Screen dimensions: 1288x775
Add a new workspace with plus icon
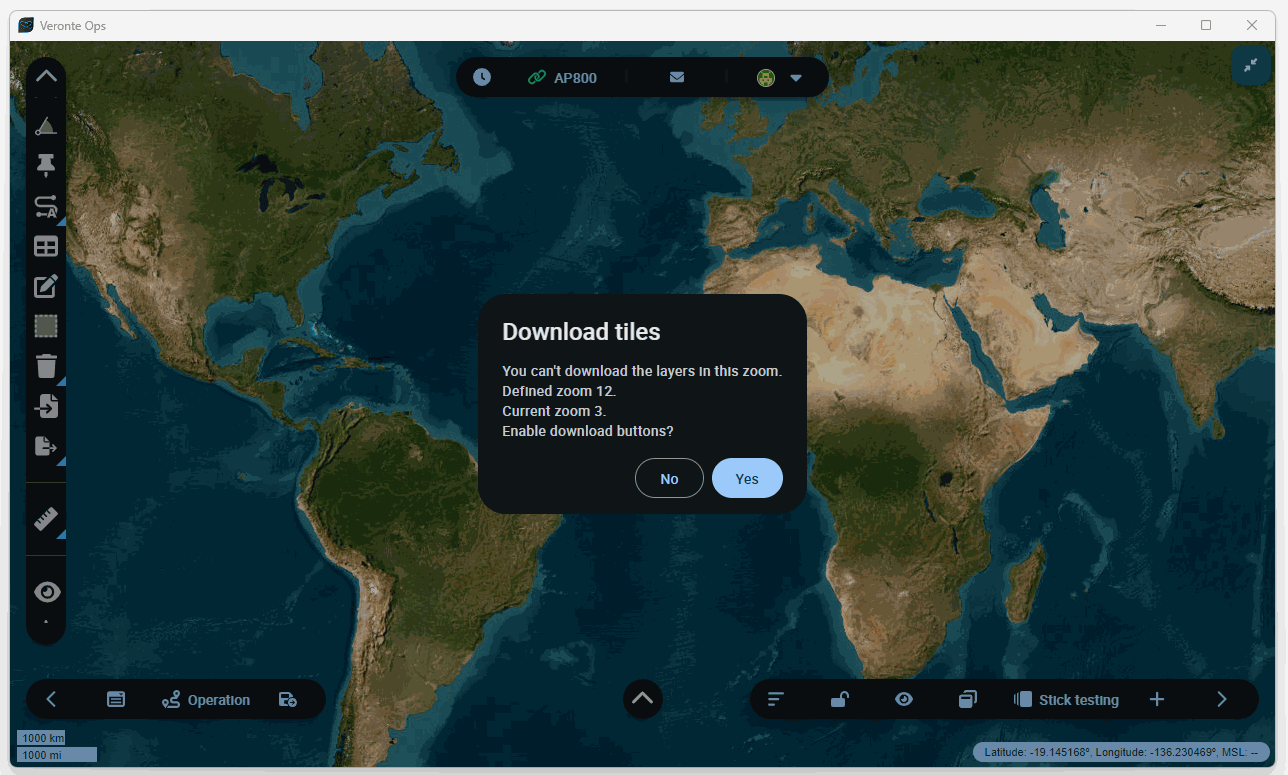point(1157,699)
